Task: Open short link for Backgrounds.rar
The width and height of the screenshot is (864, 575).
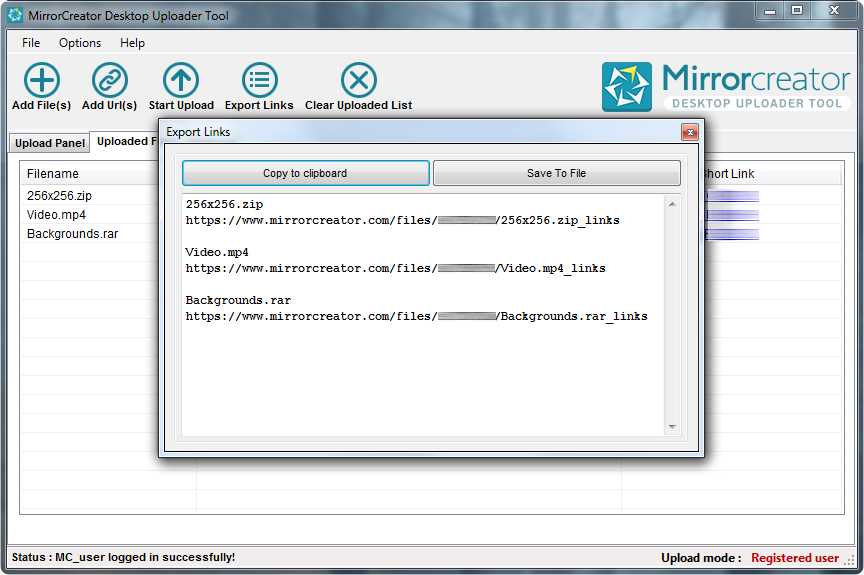Action: [x=732, y=235]
